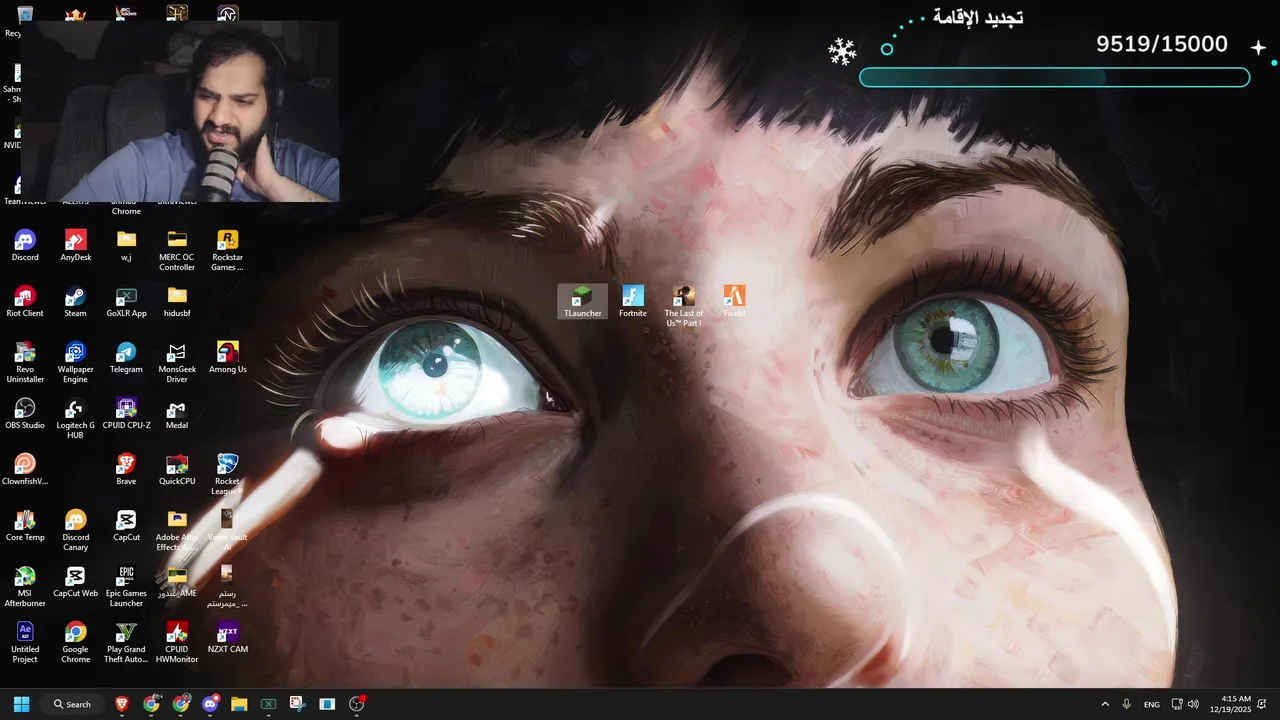Screen dimensions: 1280x720
Task: Select The Last of Us Part I icon
Action: (684, 305)
